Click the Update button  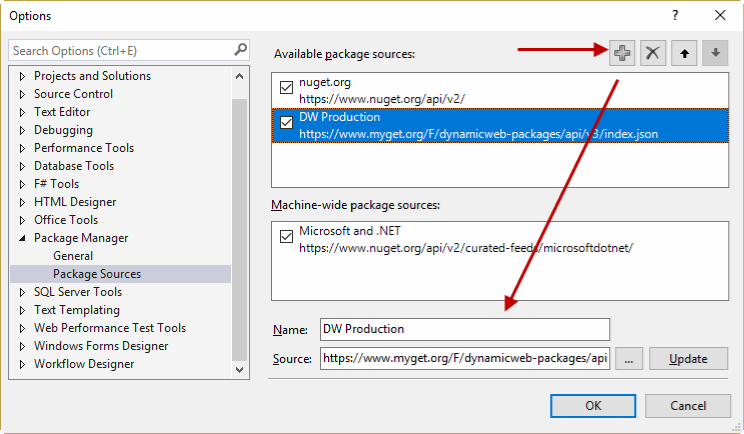688,358
